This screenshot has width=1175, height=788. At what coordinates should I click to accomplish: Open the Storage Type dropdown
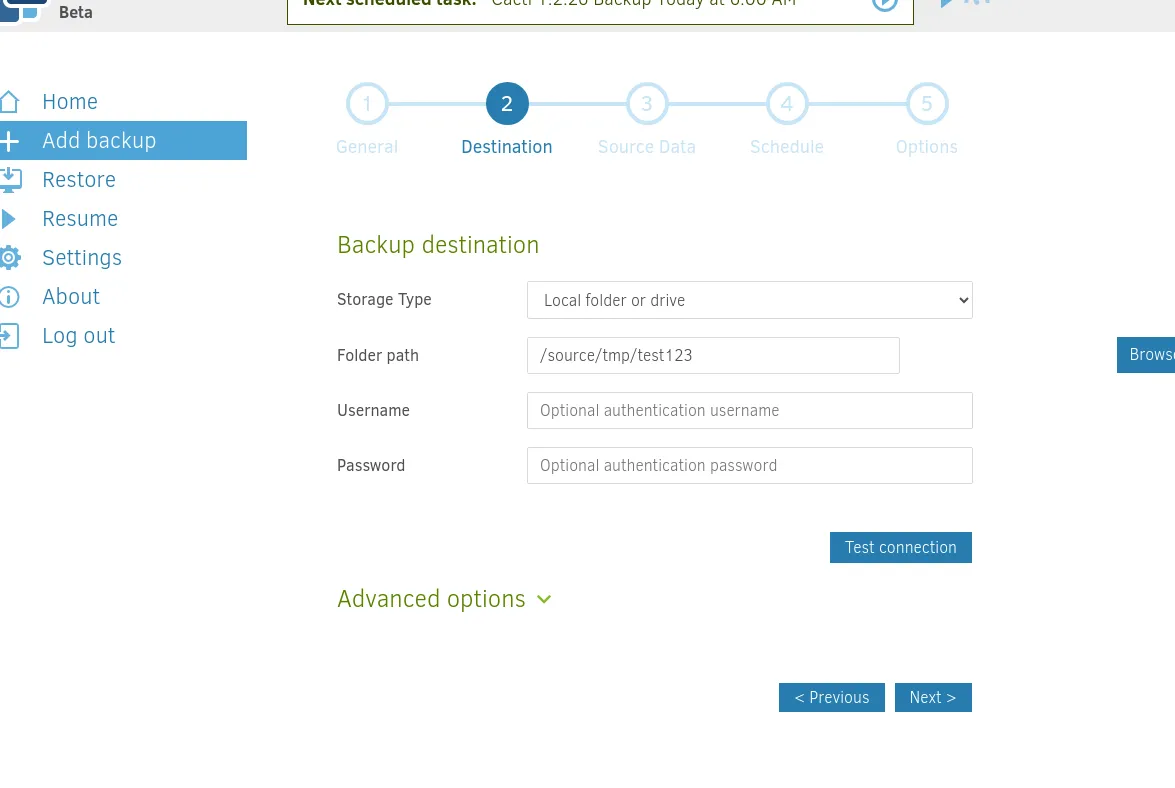click(x=749, y=300)
